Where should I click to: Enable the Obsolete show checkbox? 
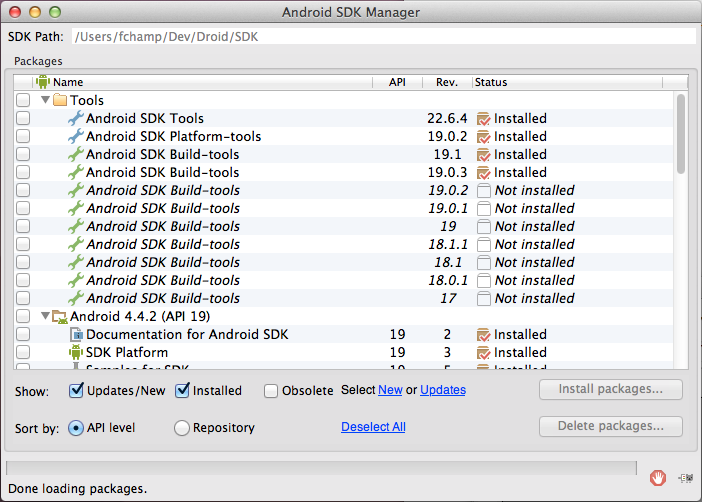pyautogui.click(x=271, y=391)
